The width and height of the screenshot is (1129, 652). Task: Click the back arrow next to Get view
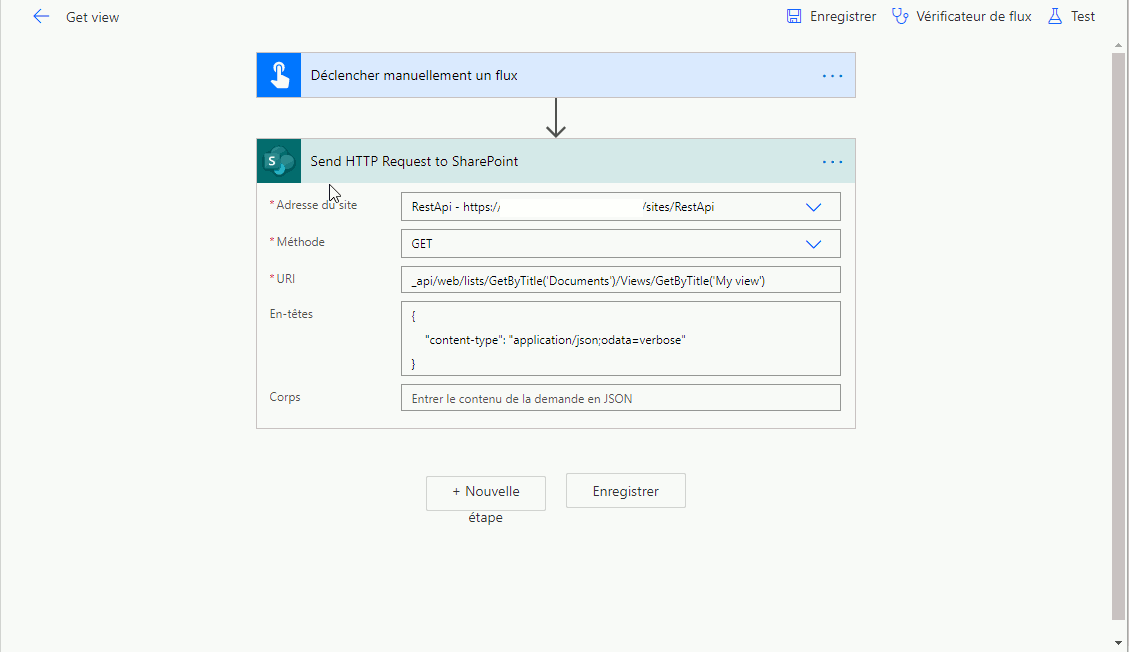point(41,17)
